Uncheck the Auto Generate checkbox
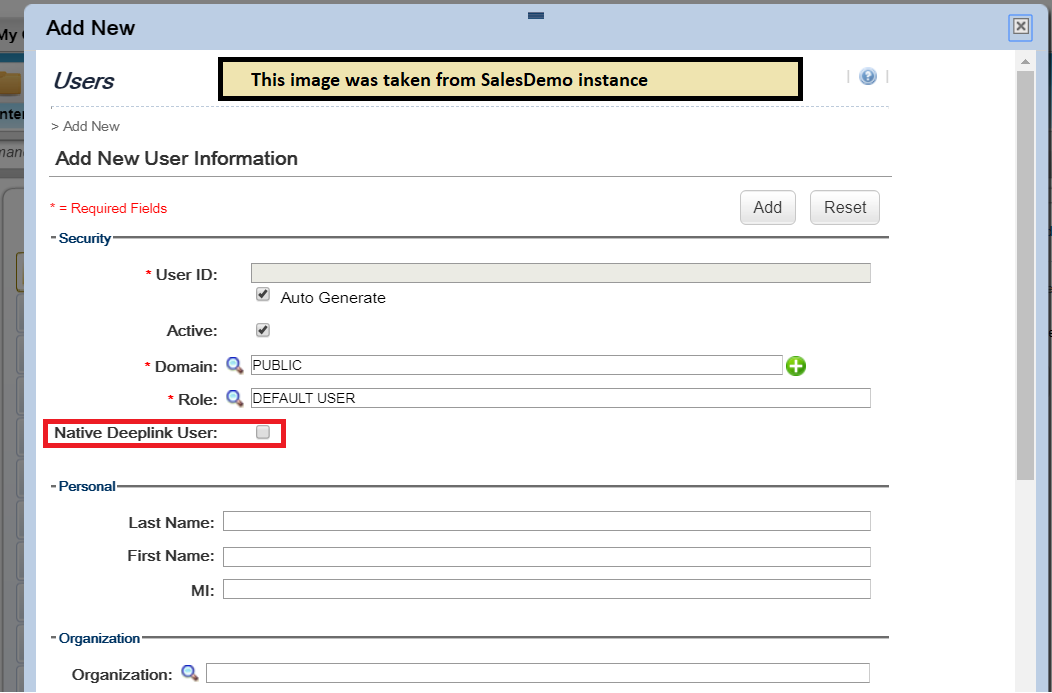This screenshot has width=1052, height=693. tap(263, 295)
